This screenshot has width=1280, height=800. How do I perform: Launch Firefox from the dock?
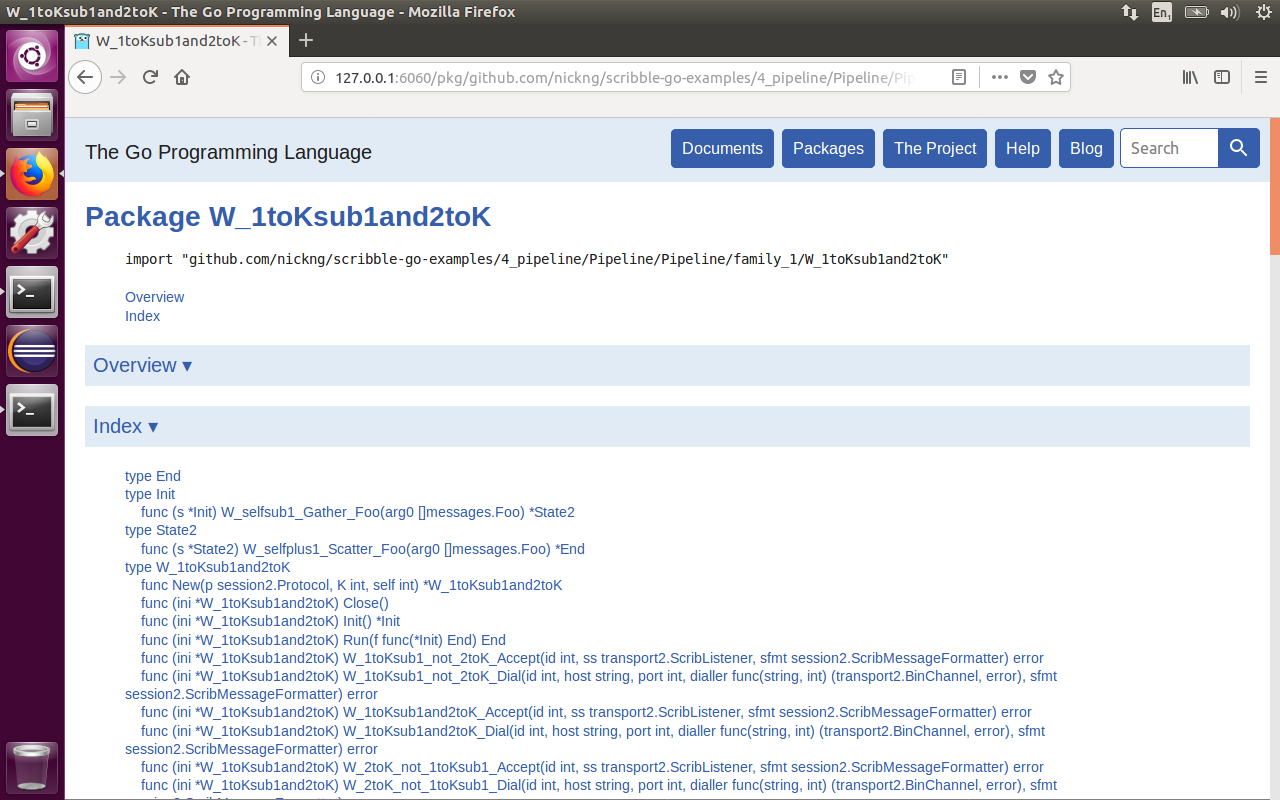(x=32, y=173)
